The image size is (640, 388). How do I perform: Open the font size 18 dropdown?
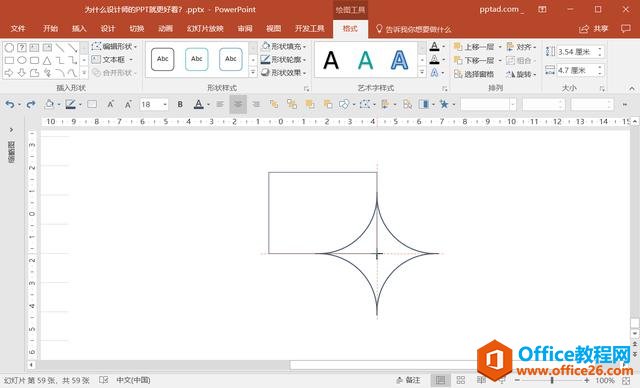pos(165,104)
